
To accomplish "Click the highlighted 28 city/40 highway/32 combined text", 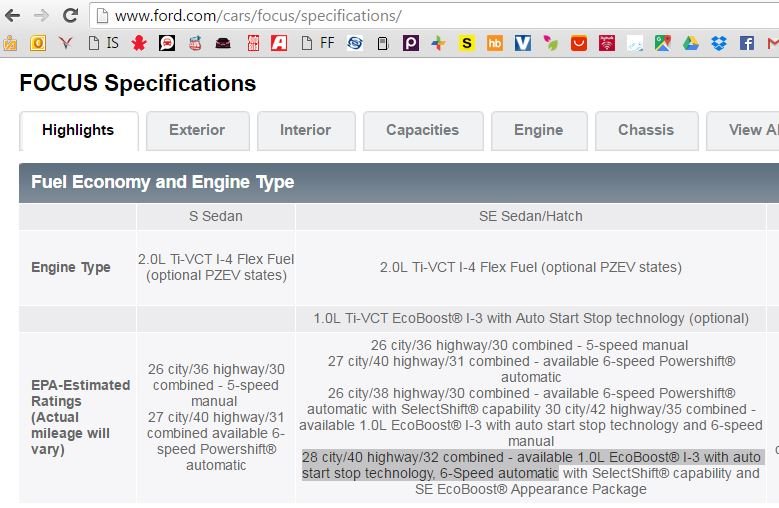I will tap(531, 465).
